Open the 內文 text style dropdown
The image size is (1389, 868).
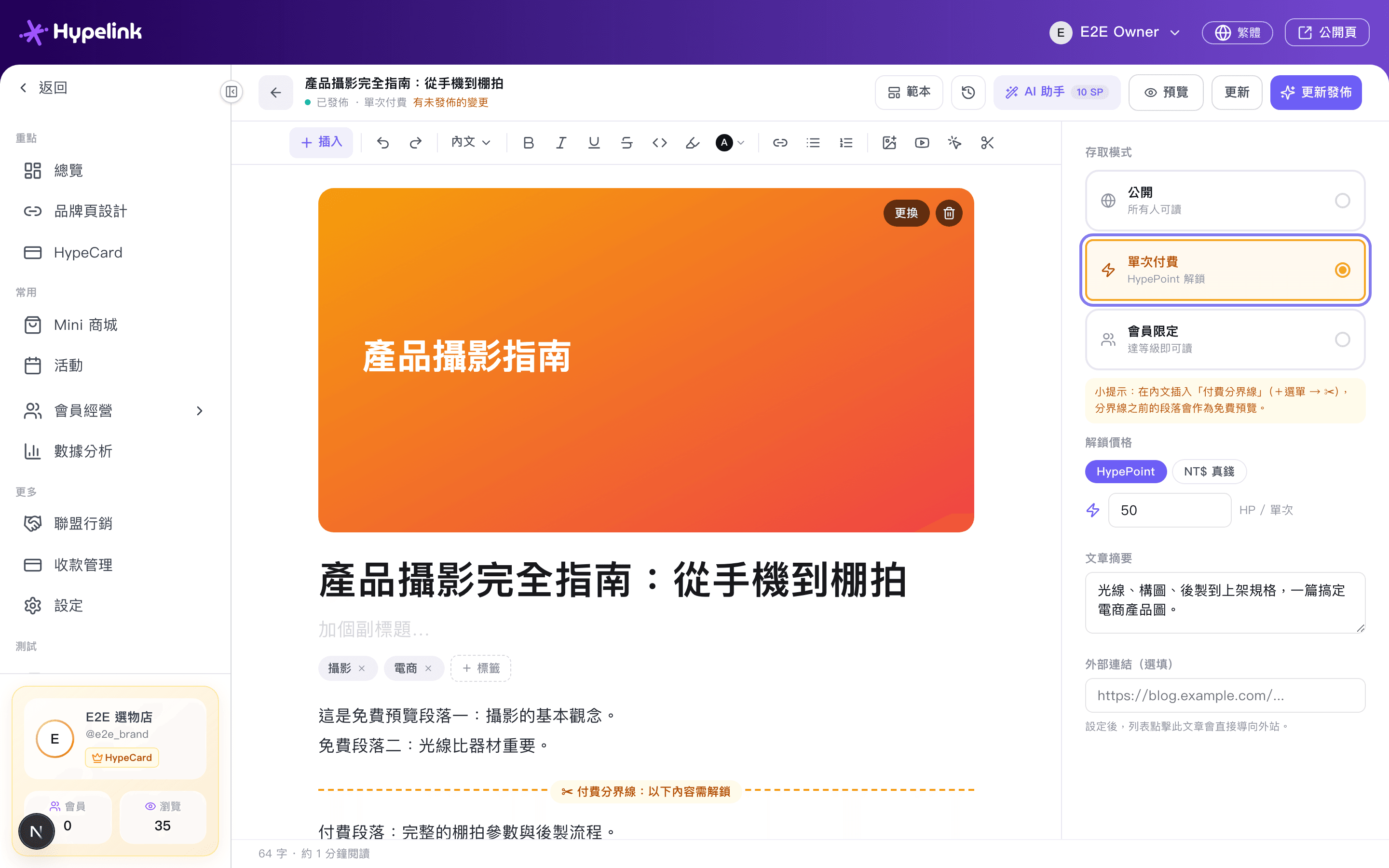coord(471,142)
